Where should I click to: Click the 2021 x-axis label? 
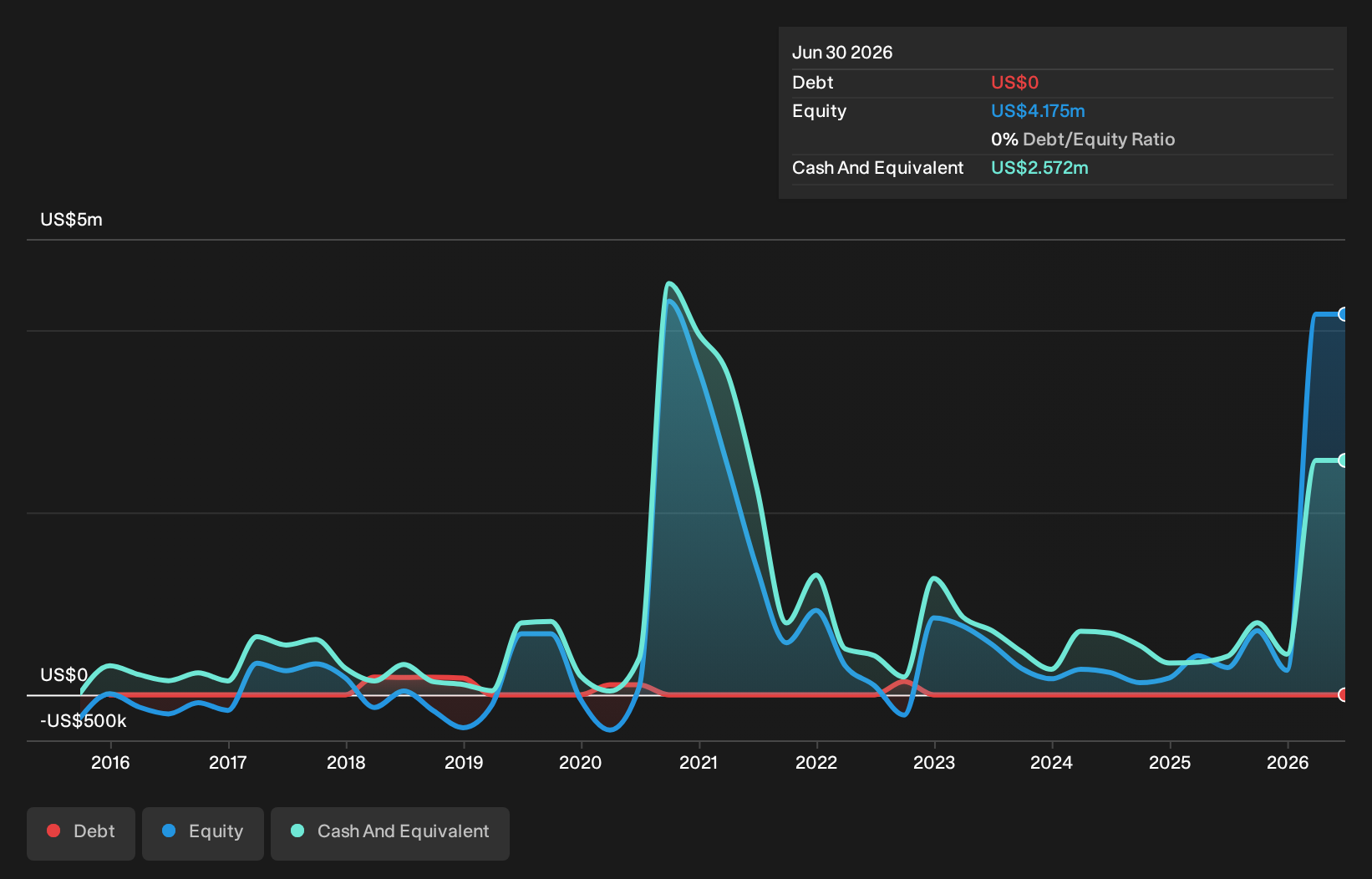point(699,762)
